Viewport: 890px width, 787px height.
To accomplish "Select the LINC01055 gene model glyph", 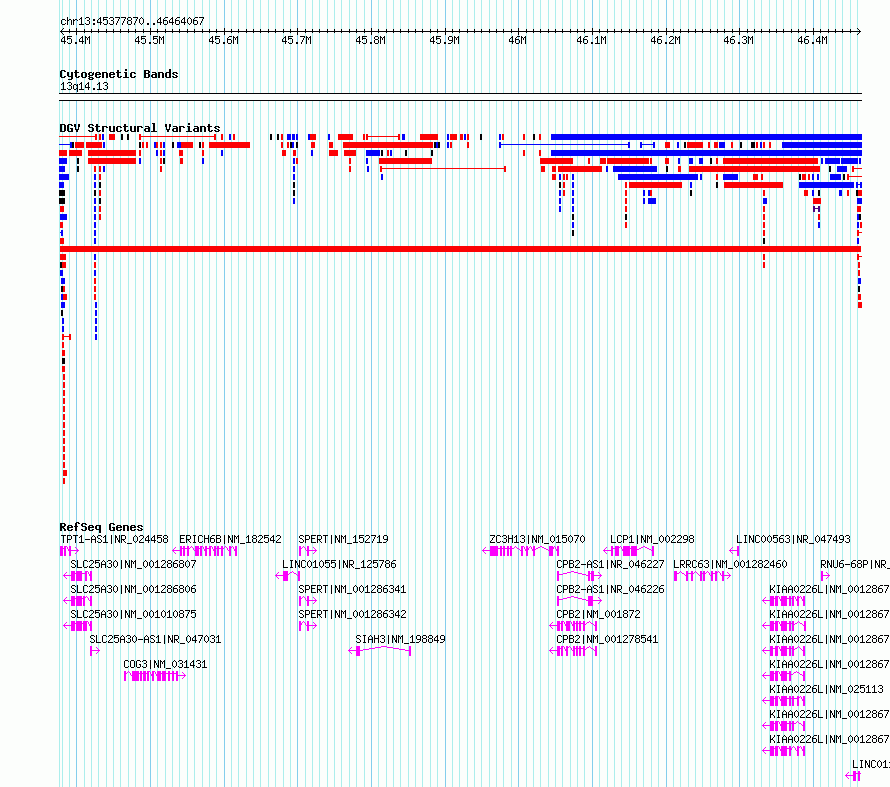I will (288, 576).
